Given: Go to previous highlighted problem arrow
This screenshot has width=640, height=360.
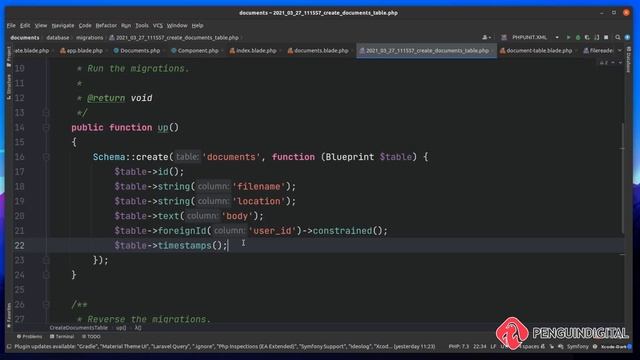Looking at the screenshot, I should (x=613, y=63).
